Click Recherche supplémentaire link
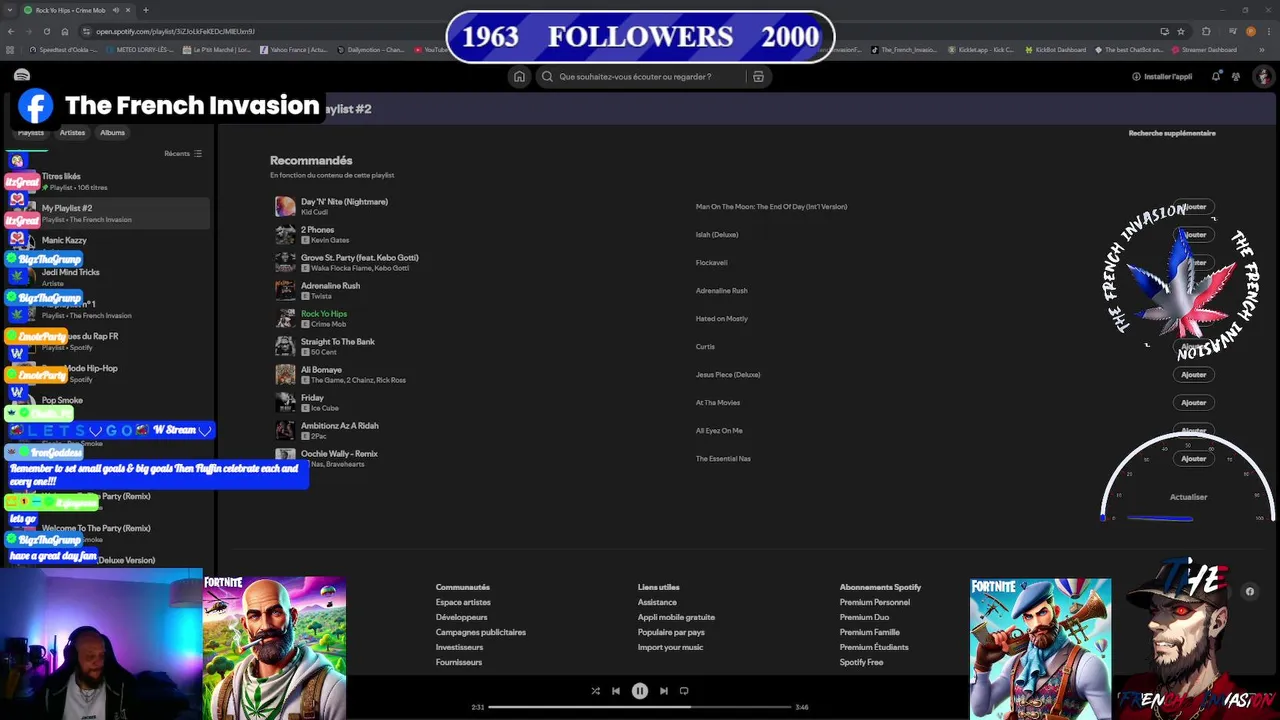Screen dimensions: 1280x720 click(1172, 133)
